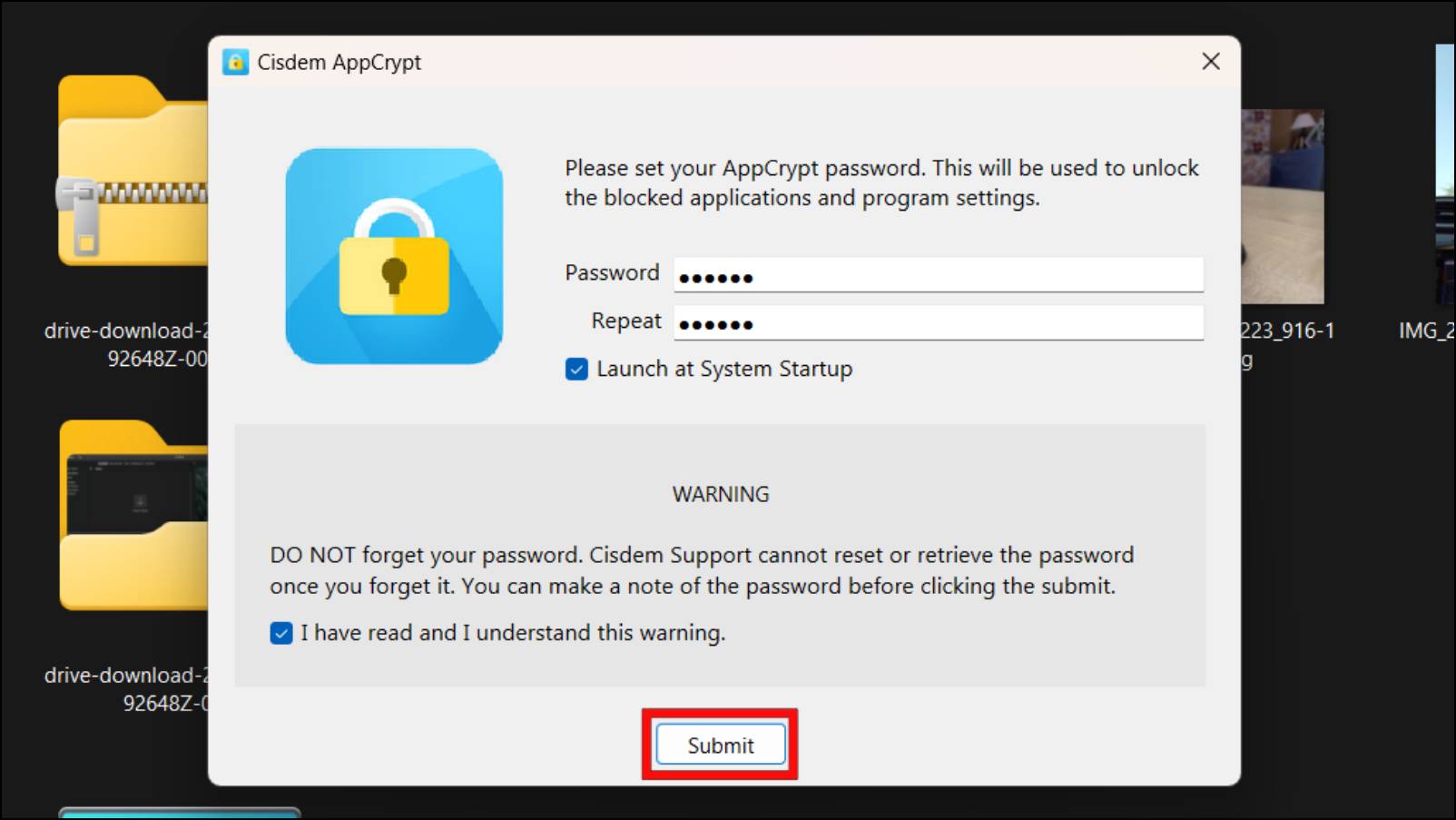Click the I have read warning label
Viewport: 1456px width, 820px height.
click(513, 633)
